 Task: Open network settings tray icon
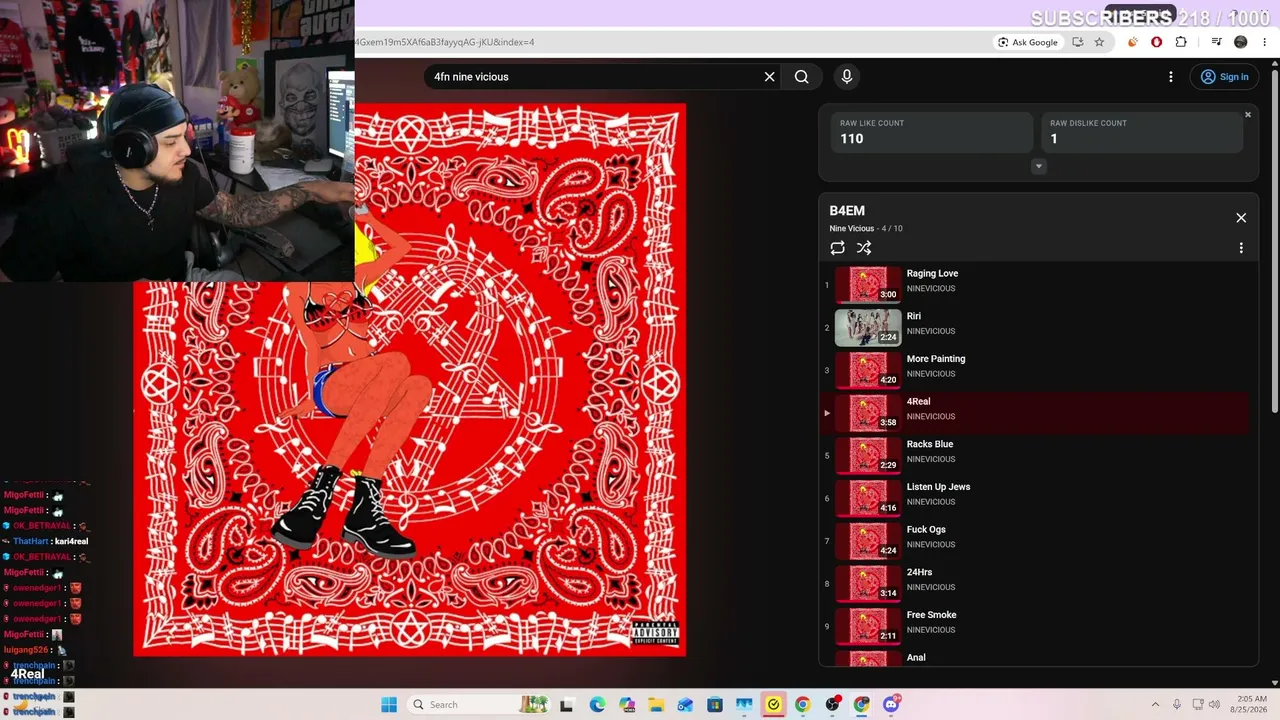[1198, 705]
